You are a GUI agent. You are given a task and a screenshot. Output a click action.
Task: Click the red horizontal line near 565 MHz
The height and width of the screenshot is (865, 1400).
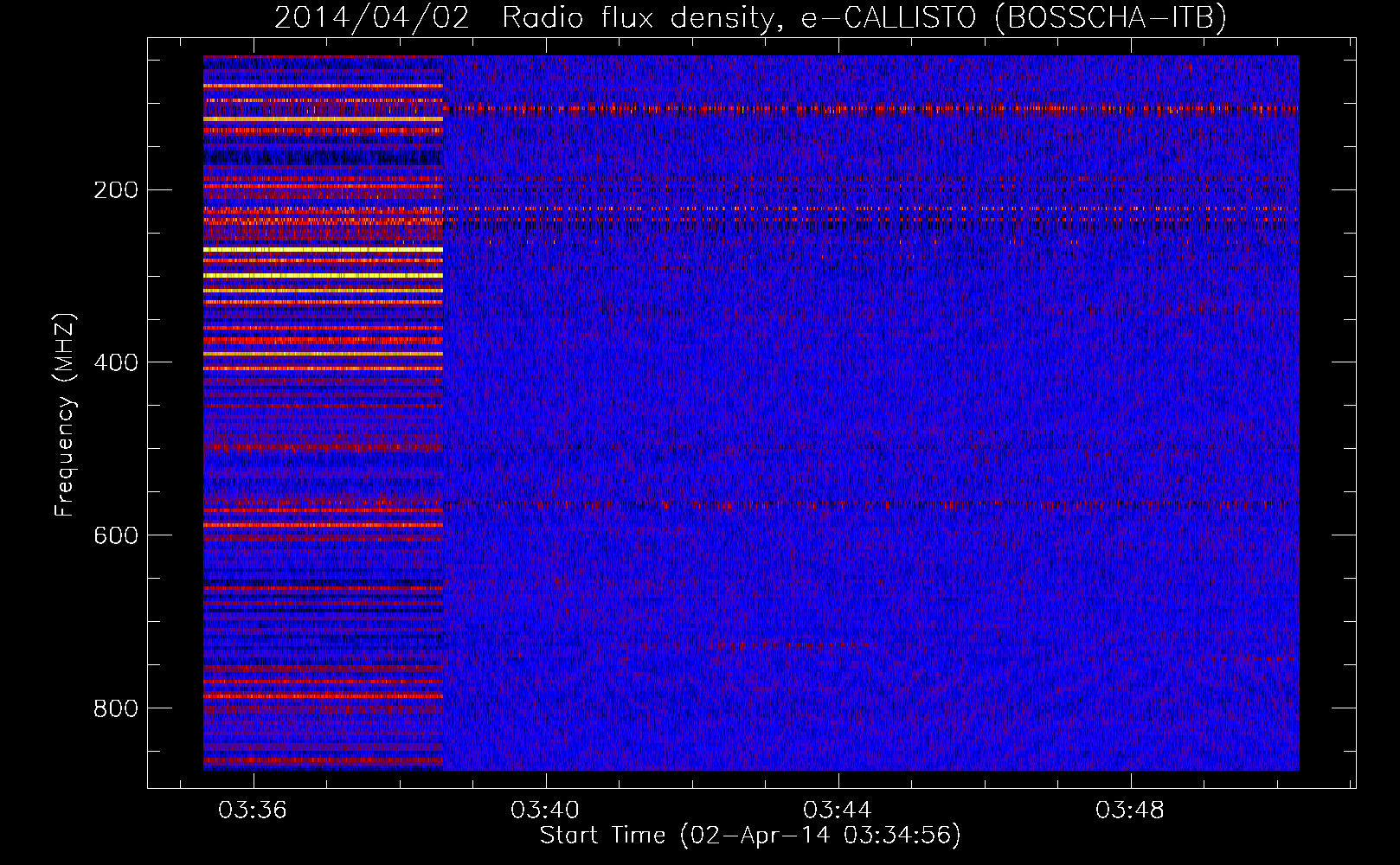pos(865,504)
